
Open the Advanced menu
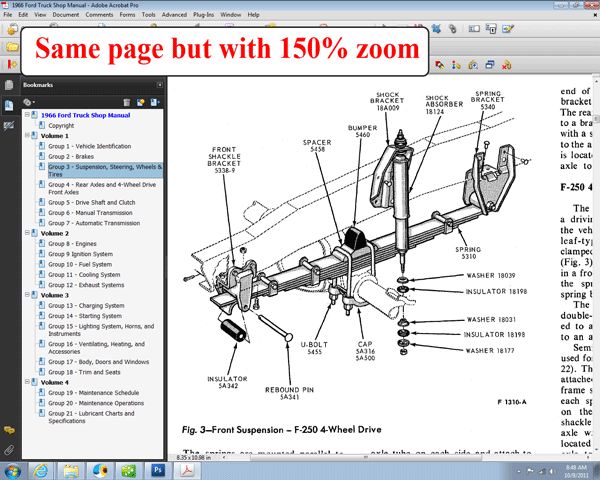pyautogui.click(x=174, y=15)
